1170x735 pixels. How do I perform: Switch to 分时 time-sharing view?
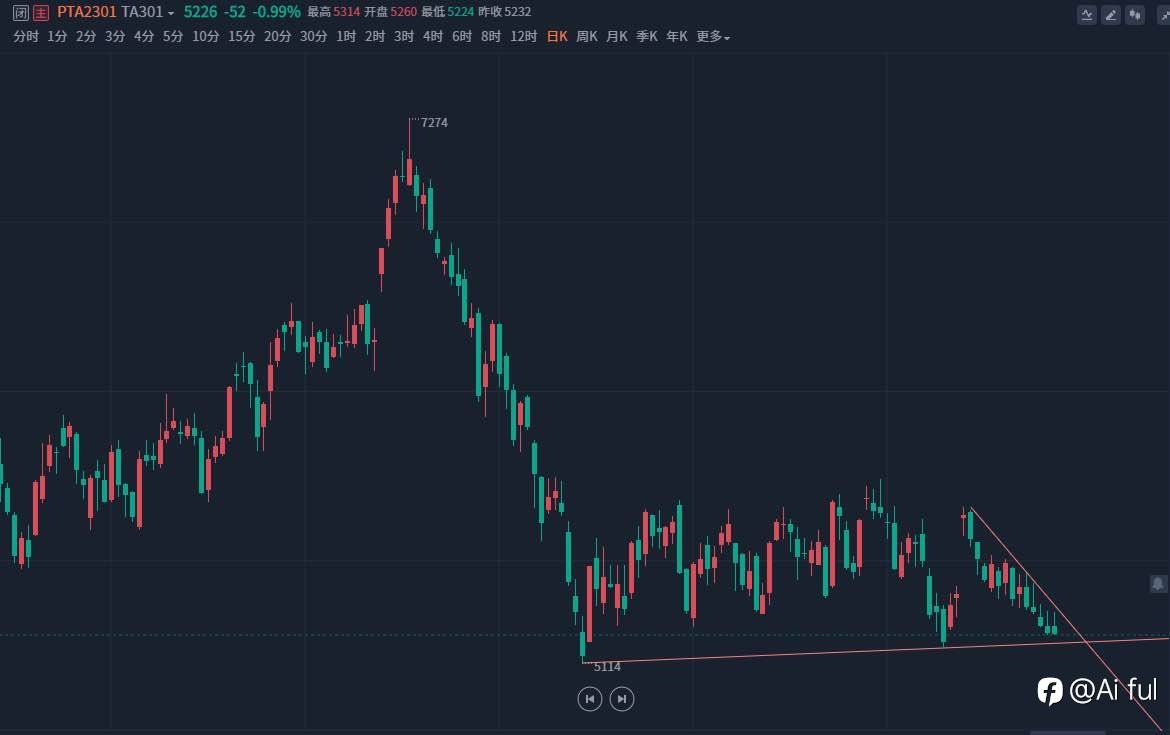[26, 37]
